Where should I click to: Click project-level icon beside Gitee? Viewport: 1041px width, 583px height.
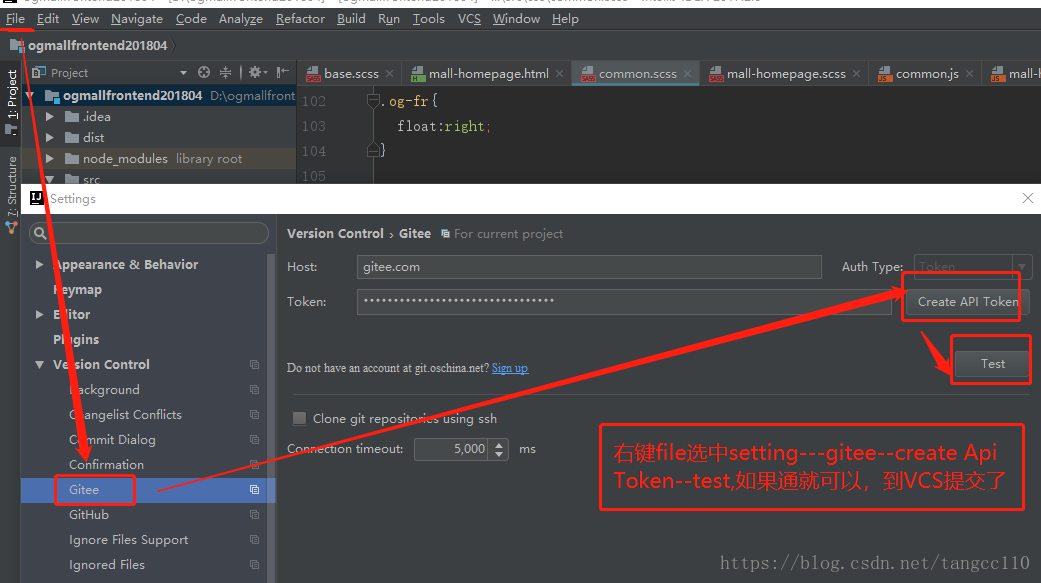[x=254, y=489]
